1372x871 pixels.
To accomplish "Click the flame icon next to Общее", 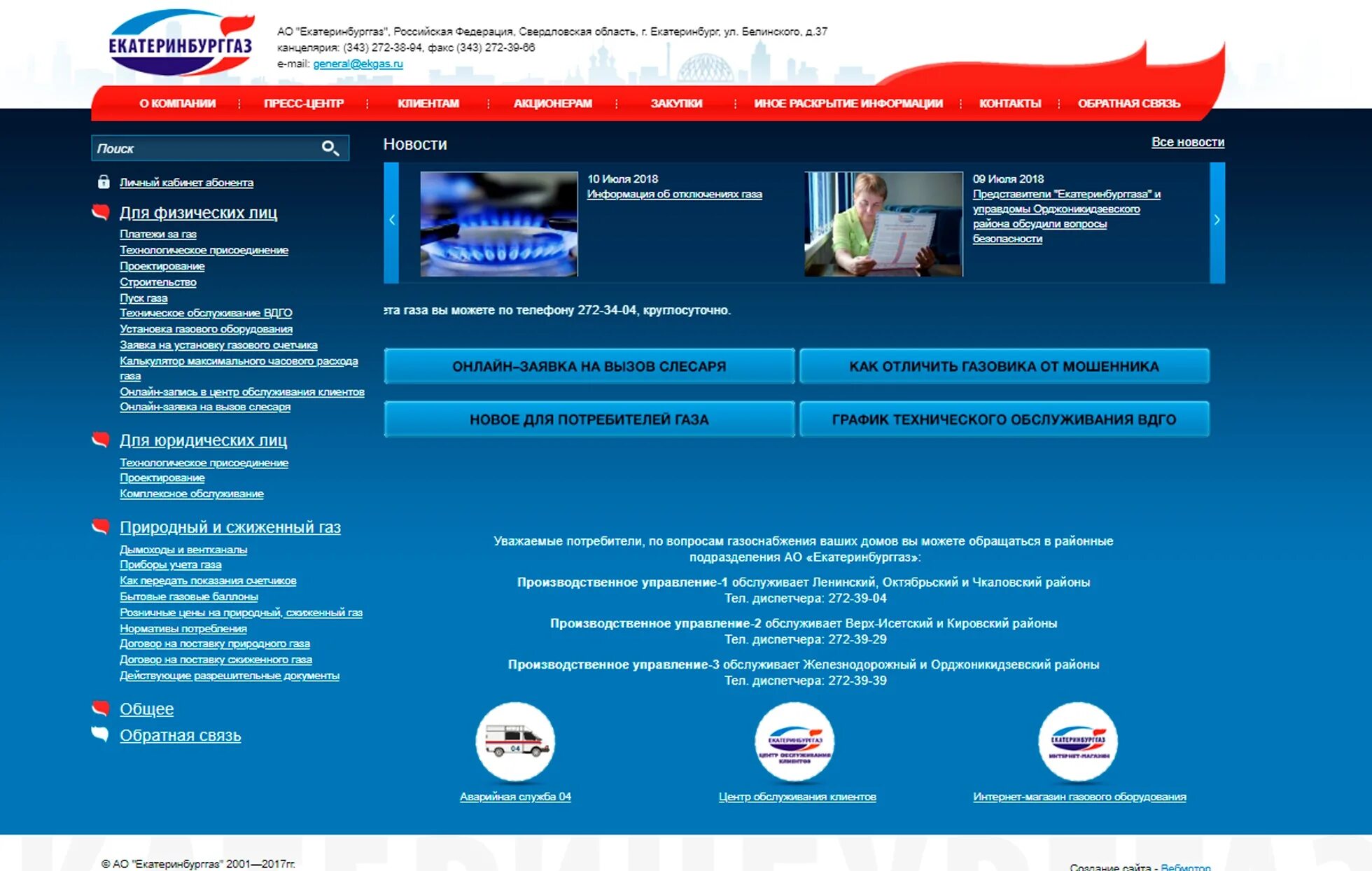I will 101,708.
